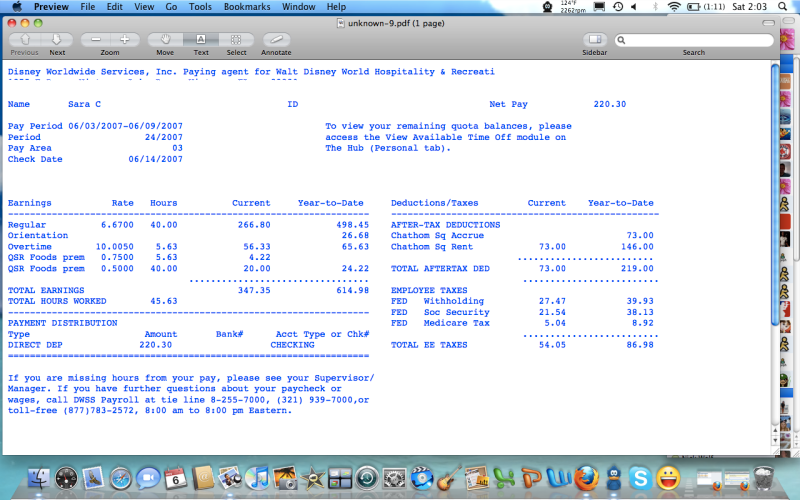
Task: Open the View menu
Action: (144, 7)
